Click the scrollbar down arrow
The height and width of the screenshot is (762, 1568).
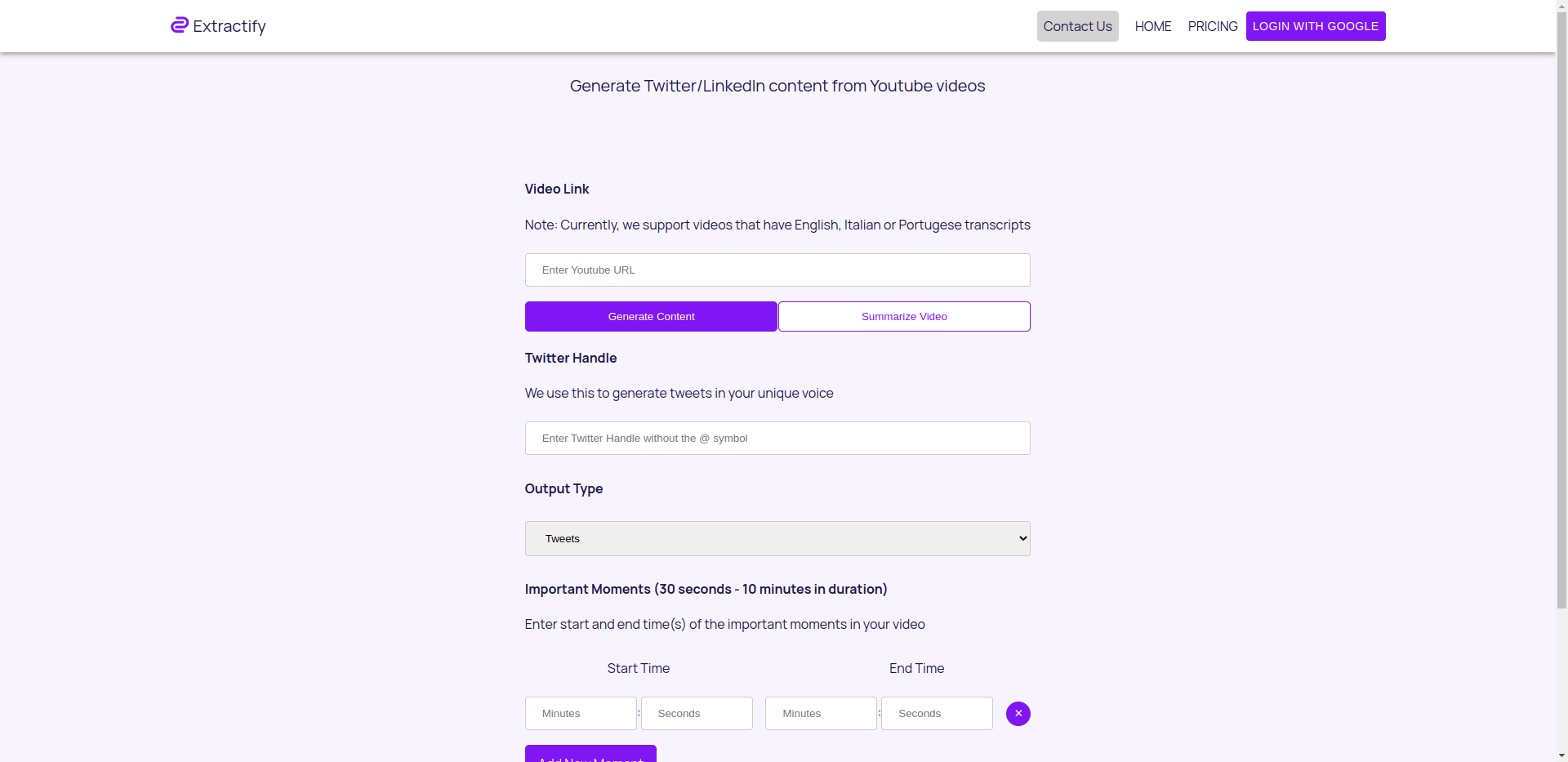point(1561,755)
